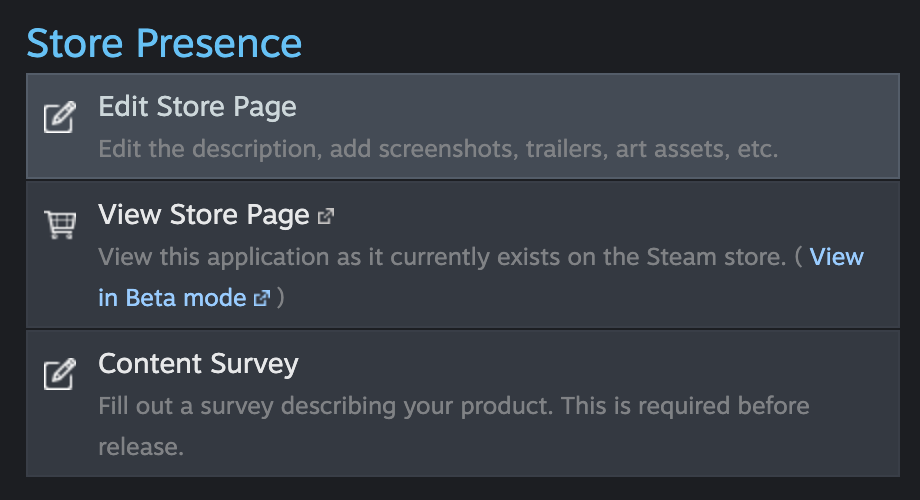Click the word 'release.' in survey description
The image size is (920, 500).
[141, 447]
